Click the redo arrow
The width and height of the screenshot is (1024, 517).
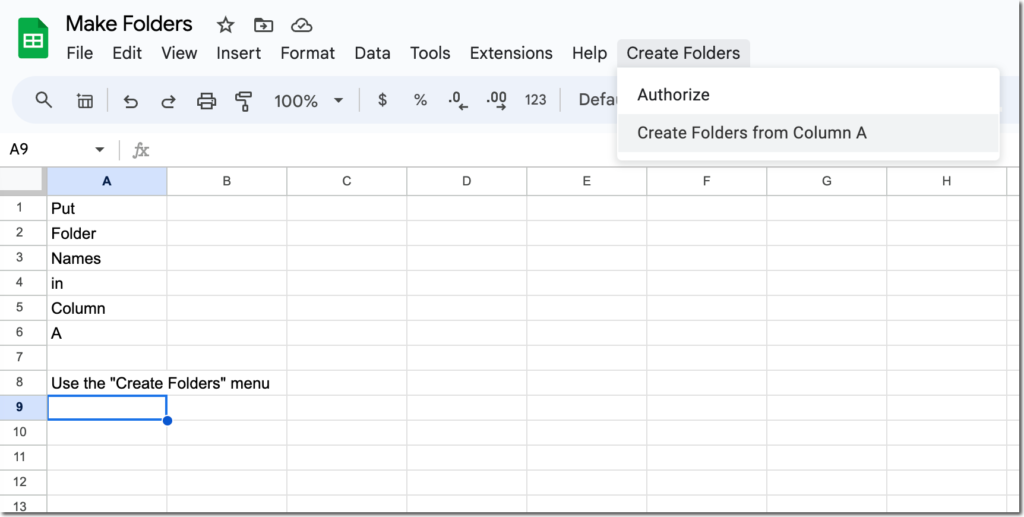[x=168, y=101]
